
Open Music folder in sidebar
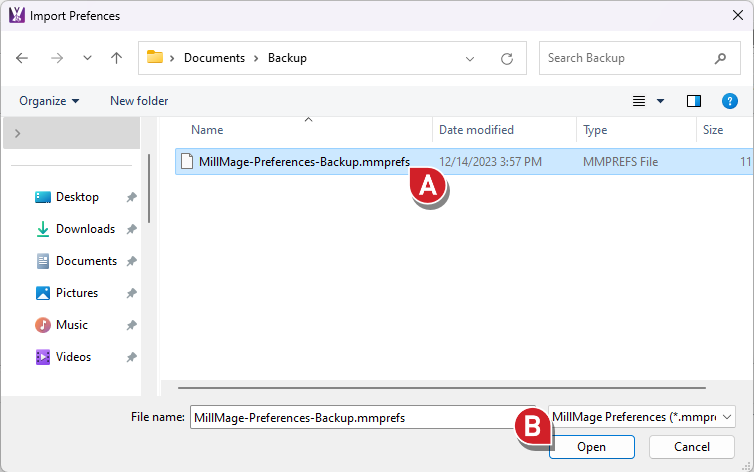coord(71,325)
